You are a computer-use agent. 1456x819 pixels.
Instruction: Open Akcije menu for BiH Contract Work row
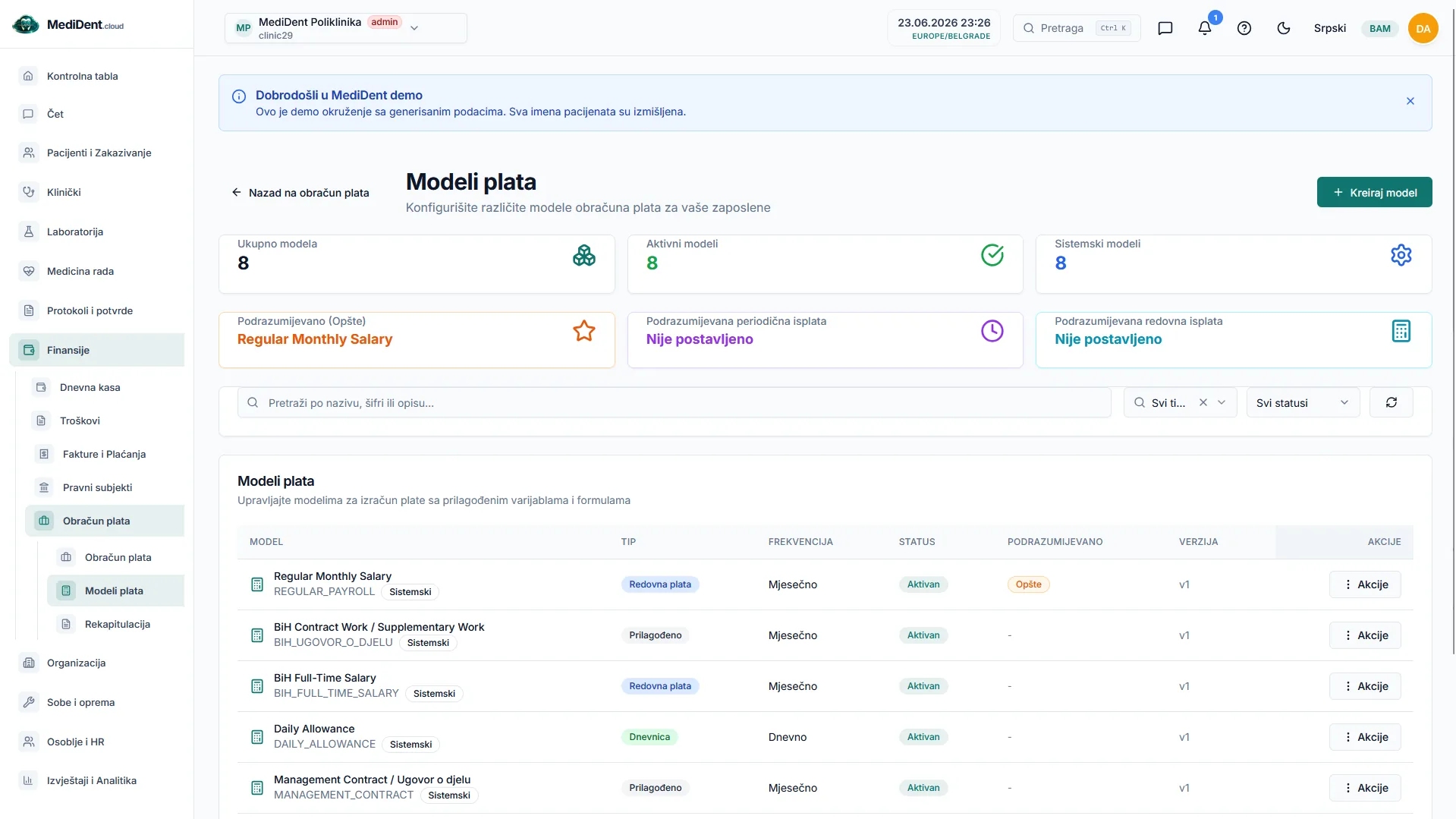point(1365,635)
